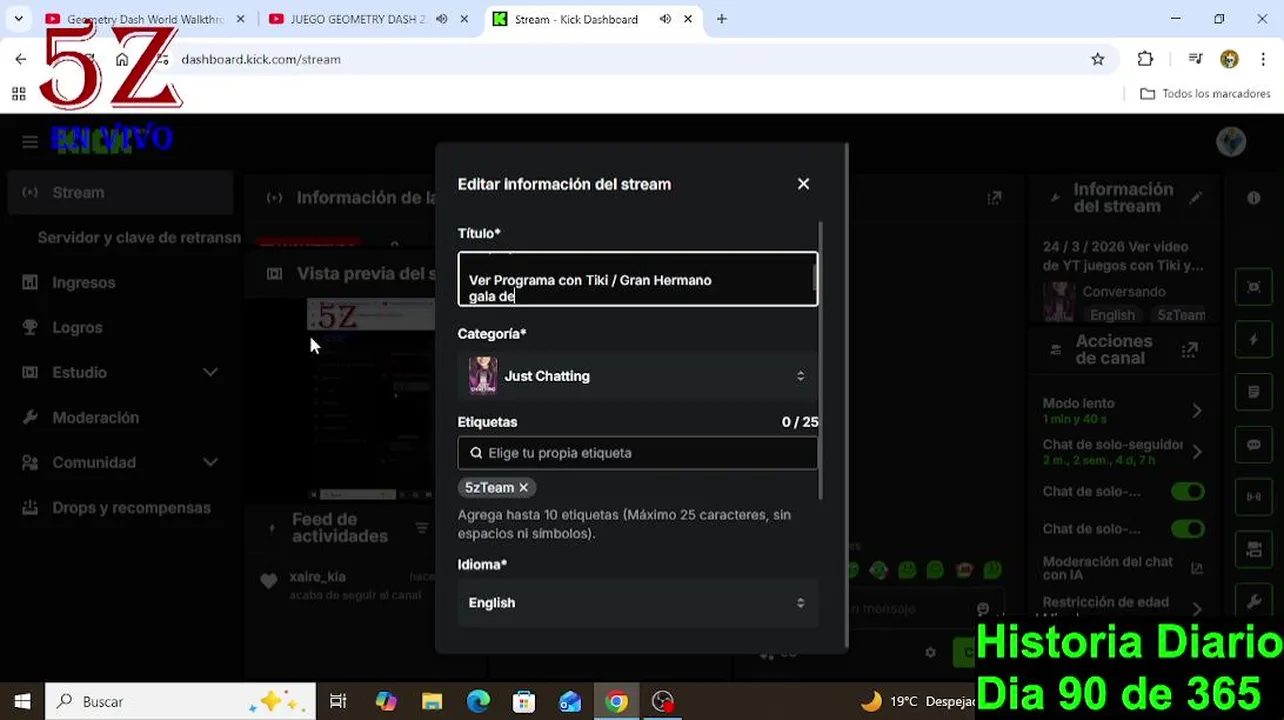Open the Idioma English dropdown
The width and height of the screenshot is (1284, 720).
point(637,603)
